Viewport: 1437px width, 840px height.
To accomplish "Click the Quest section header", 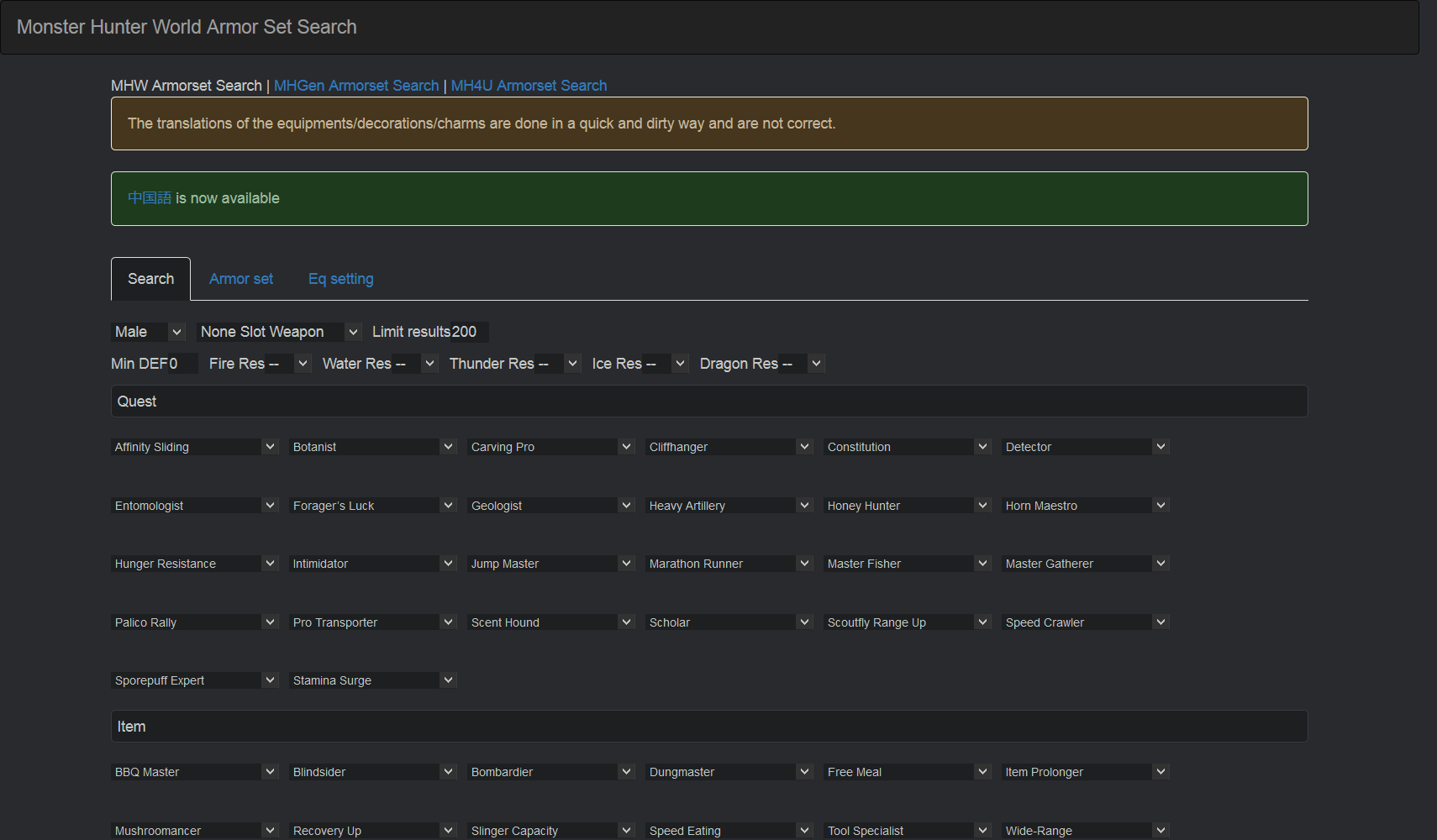I will [709, 402].
